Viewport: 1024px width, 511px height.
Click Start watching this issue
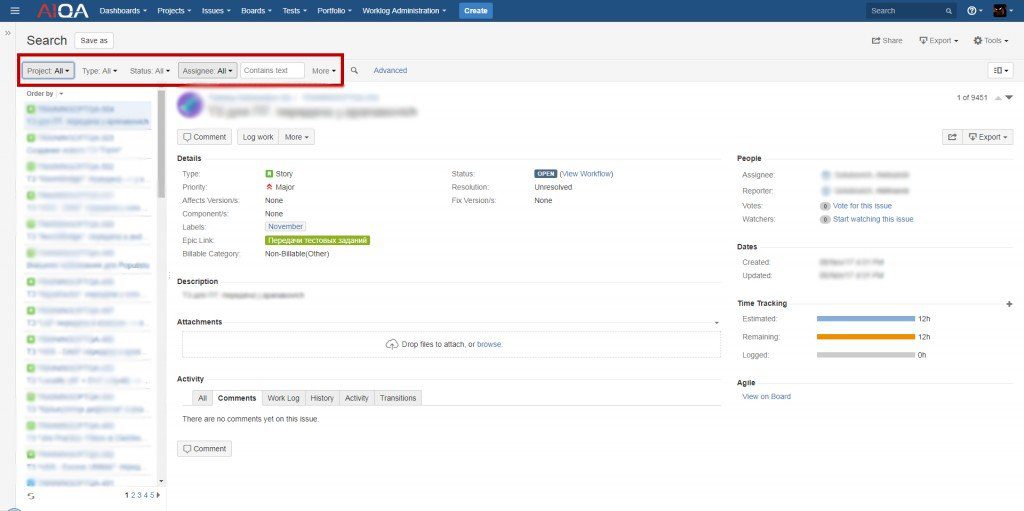873,220
